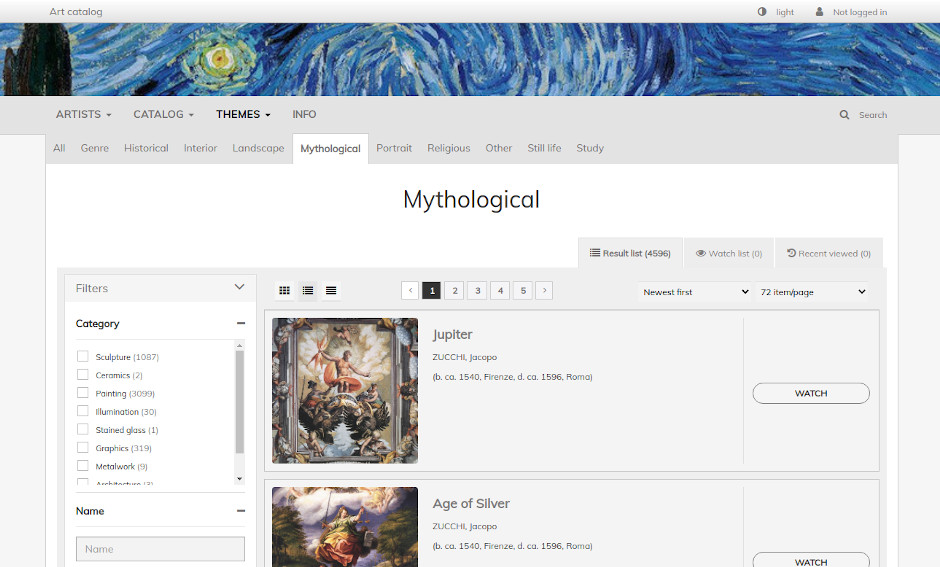940x567 pixels.
Task: Select the compact list view icon
Action: pos(331,291)
